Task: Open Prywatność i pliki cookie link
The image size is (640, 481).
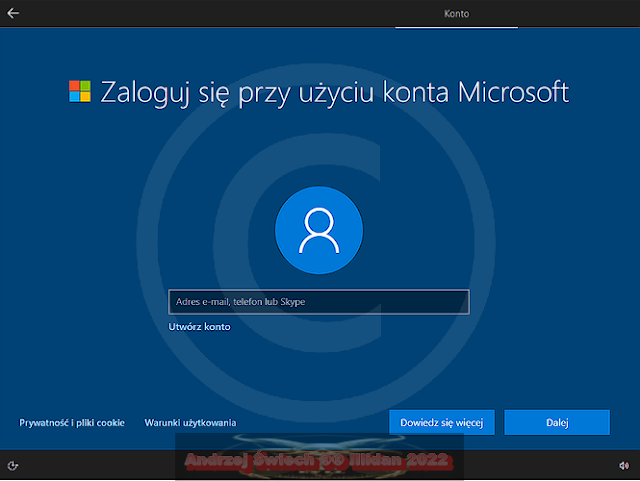Action: pyautogui.click(x=72, y=423)
